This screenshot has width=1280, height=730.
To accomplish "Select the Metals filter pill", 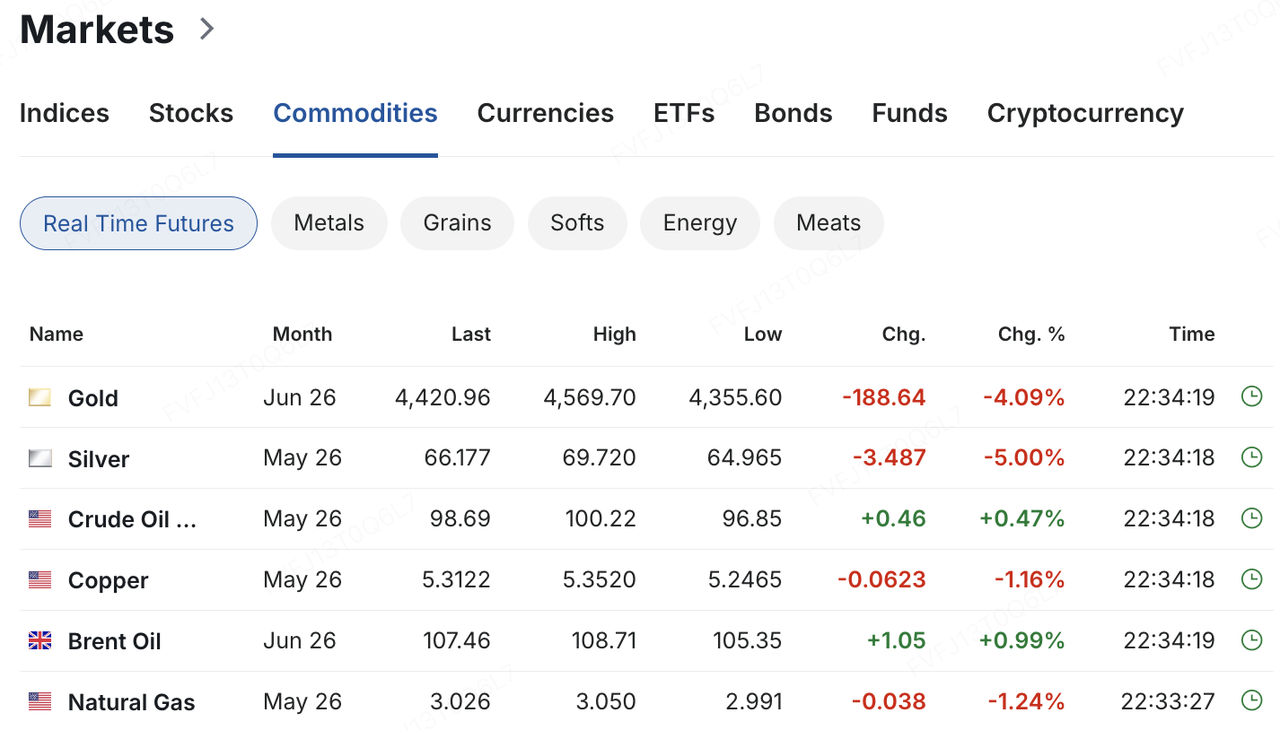I will pos(329,223).
